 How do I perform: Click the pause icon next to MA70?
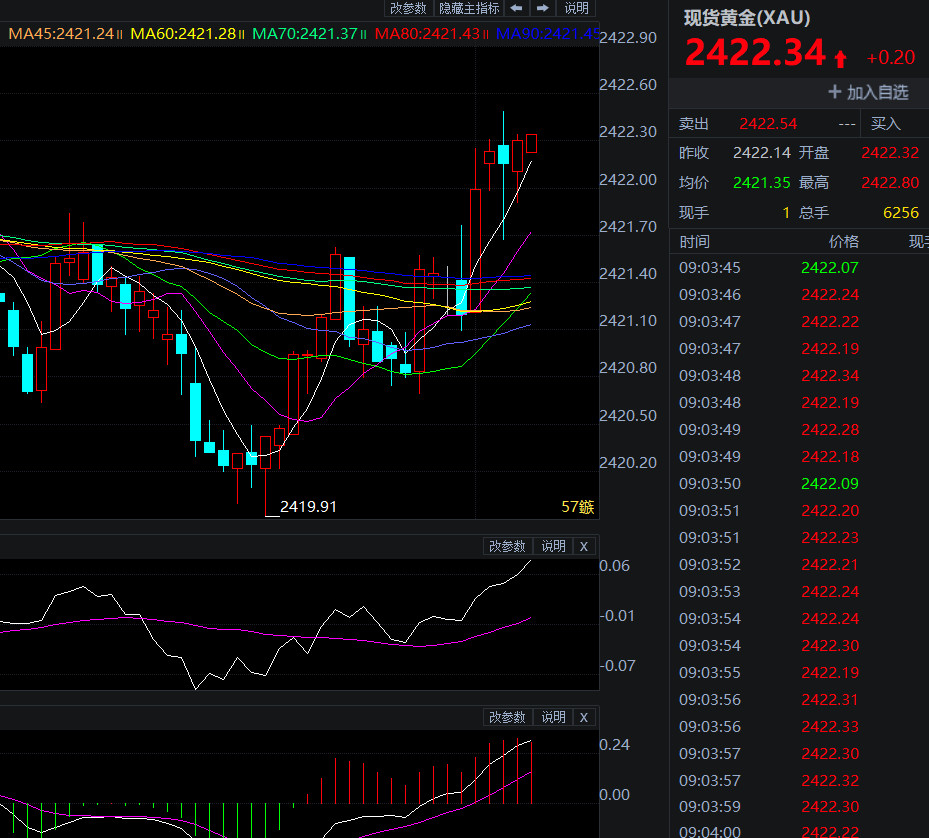[364, 34]
